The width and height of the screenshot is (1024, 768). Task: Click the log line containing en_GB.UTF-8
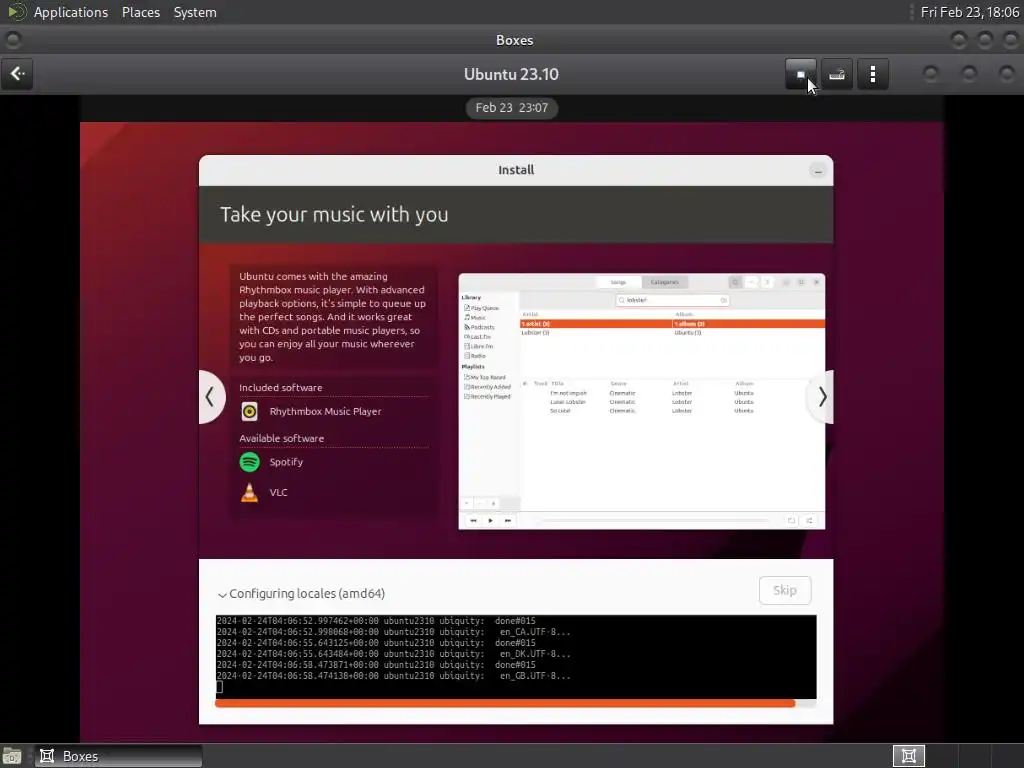394,676
